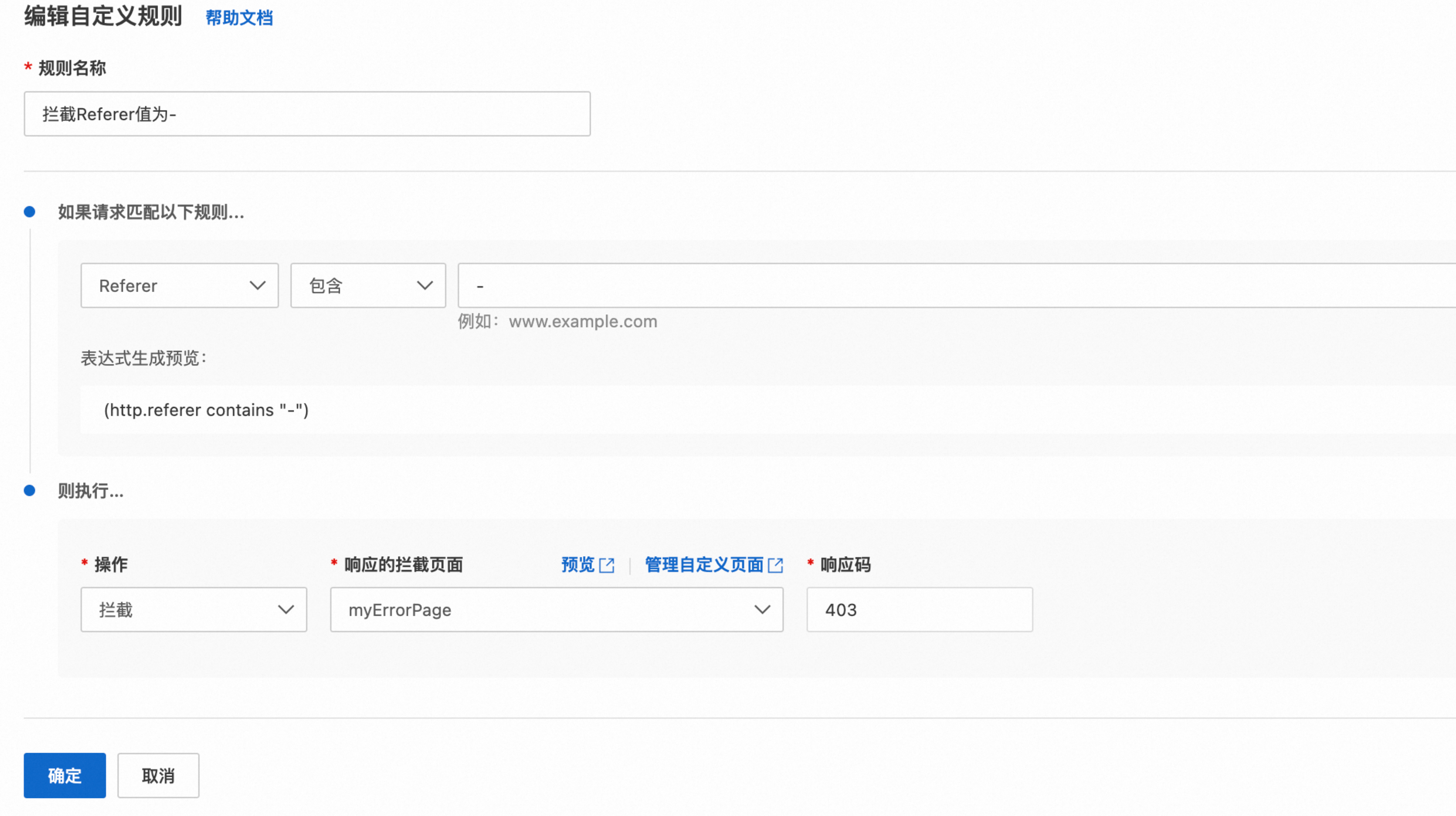
Task: Click the external-link icon beside 预览
Action: 607,565
